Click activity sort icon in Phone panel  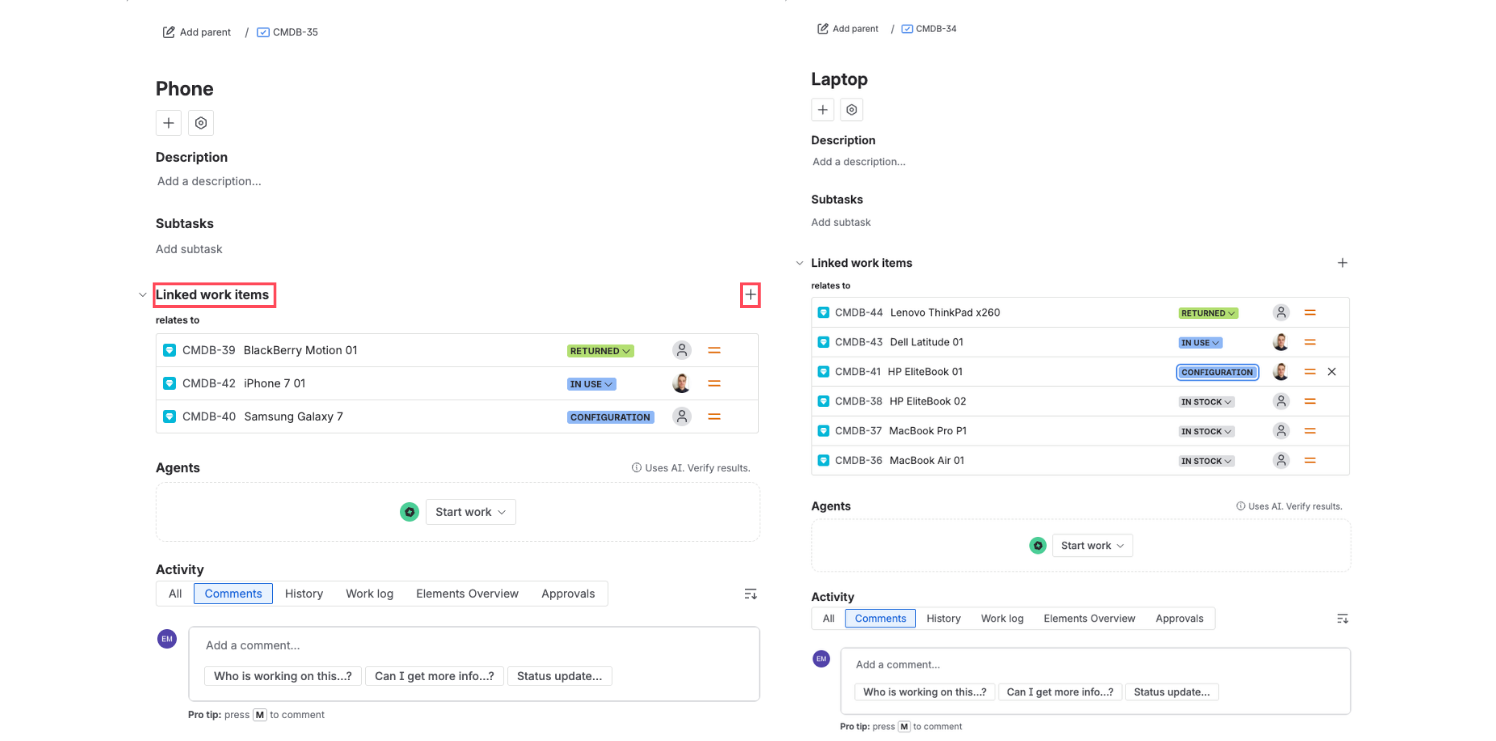point(751,594)
